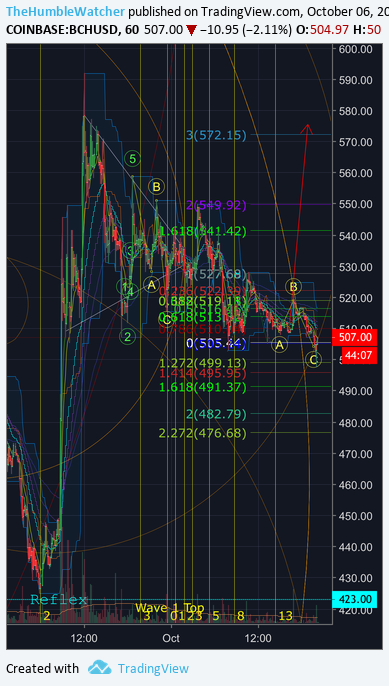389x686 pixels.
Task: Click the 470.00 price axis label
Action: (356, 454)
